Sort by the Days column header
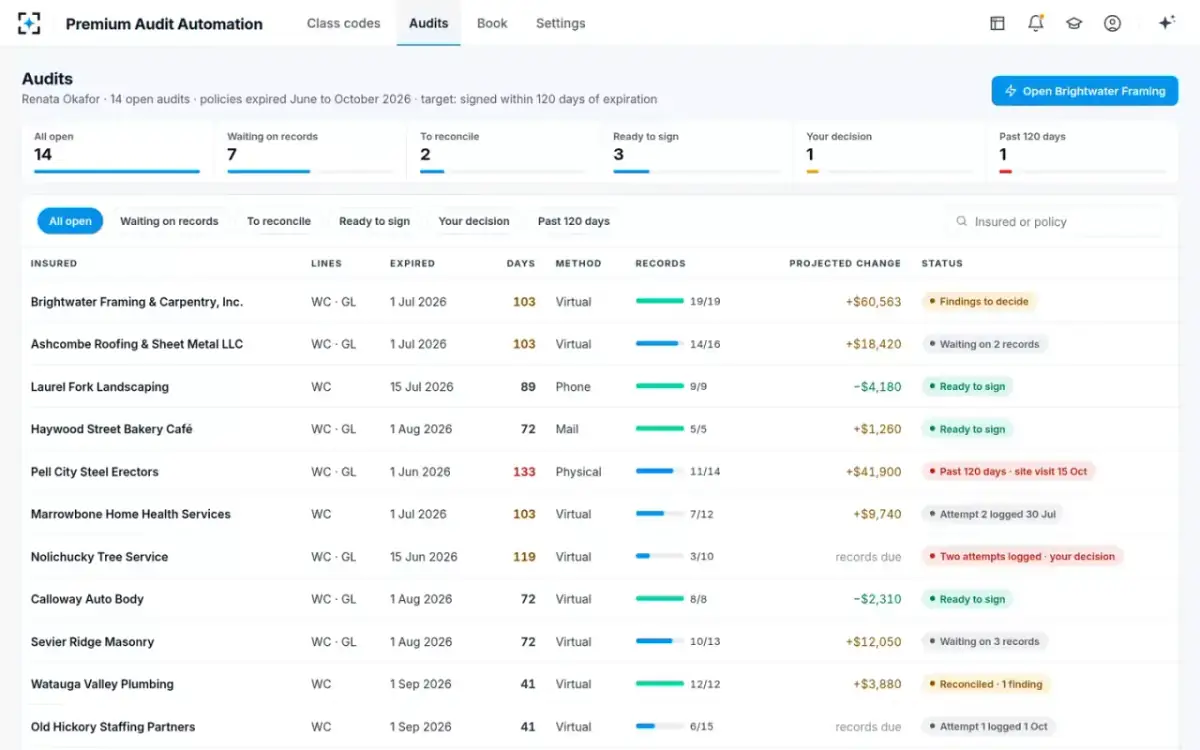1200x750 pixels. 521,264
